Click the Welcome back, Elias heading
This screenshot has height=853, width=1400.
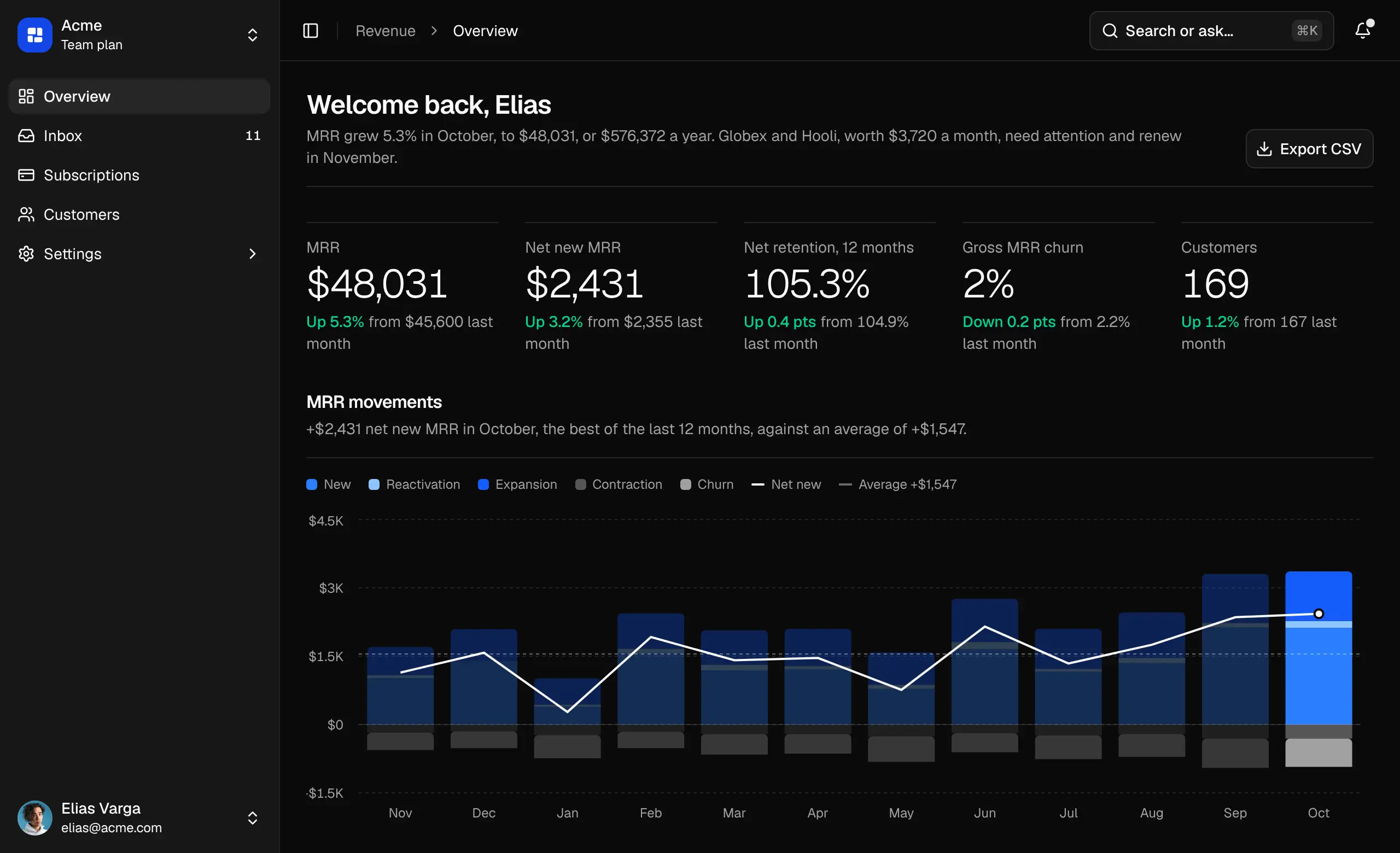click(x=428, y=105)
